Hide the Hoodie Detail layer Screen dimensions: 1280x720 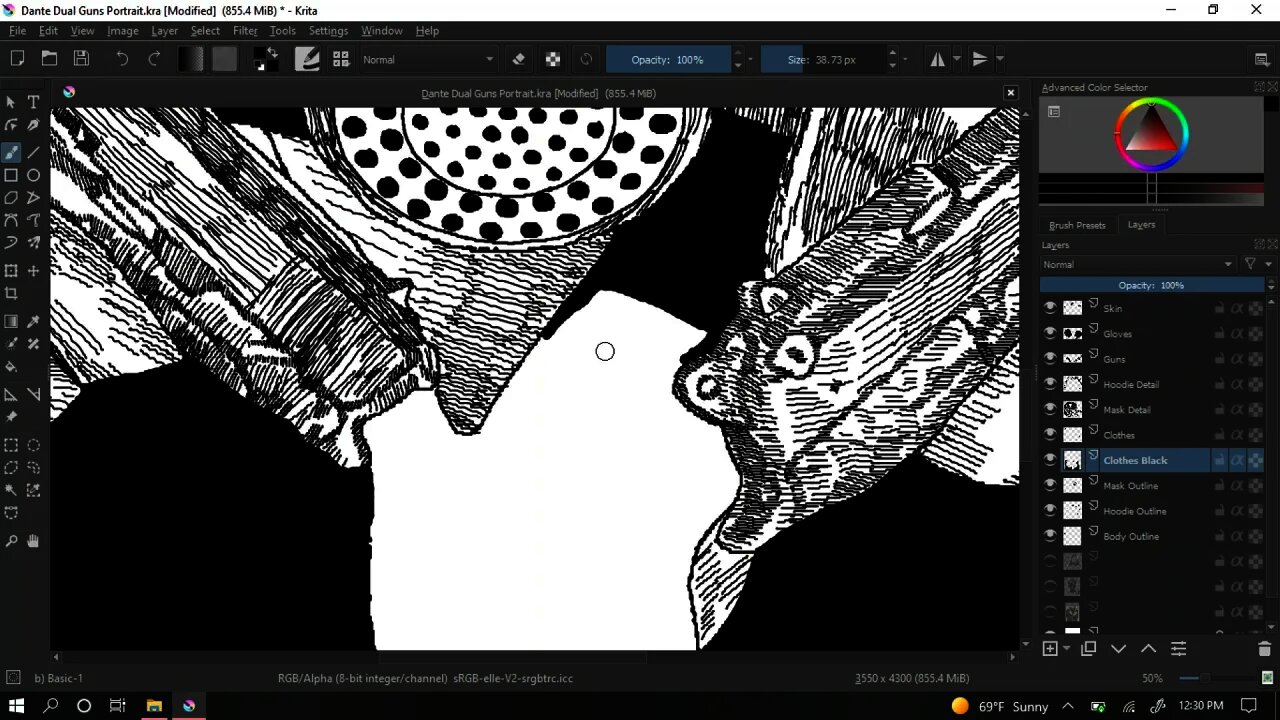tap(1050, 384)
